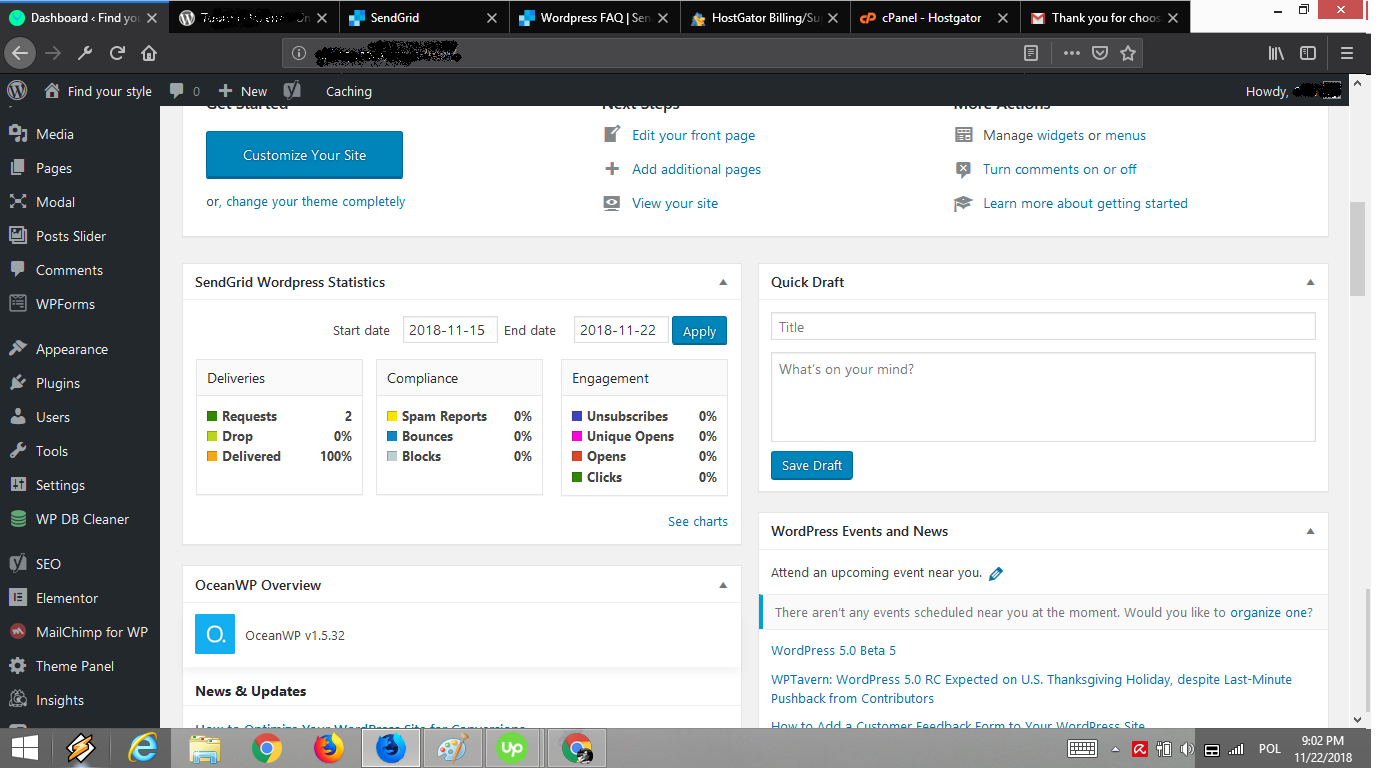Click change your theme completely link
Viewport: 1388px width, 768px height.
(x=316, y=201)
